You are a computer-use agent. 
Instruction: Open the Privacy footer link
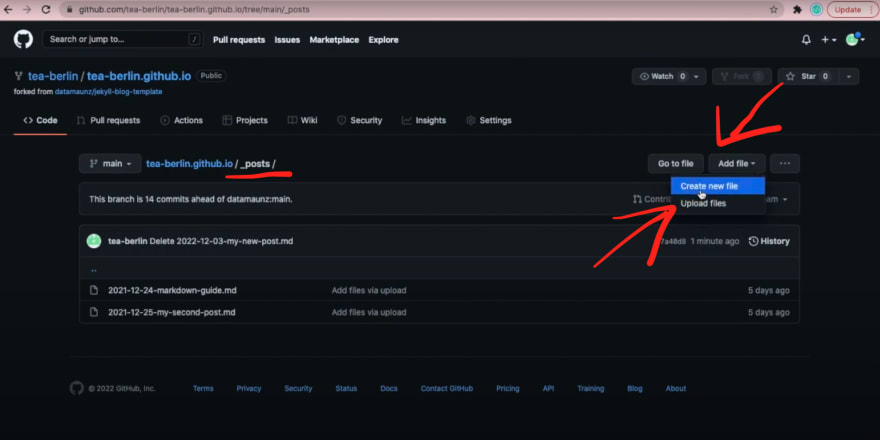click(249, 388)
